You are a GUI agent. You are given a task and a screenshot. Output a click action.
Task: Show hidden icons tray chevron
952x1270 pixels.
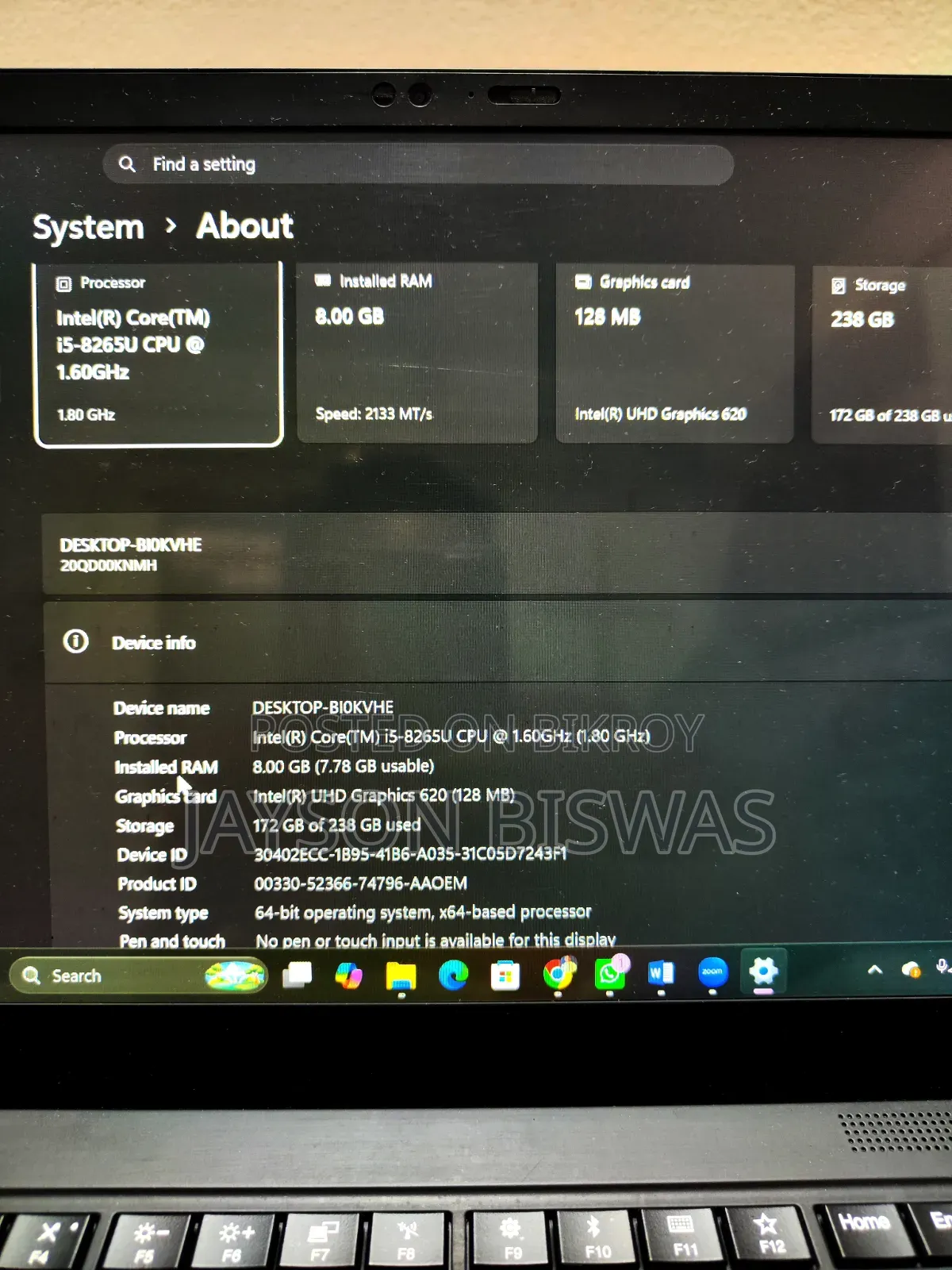click(x=875, y=969)
